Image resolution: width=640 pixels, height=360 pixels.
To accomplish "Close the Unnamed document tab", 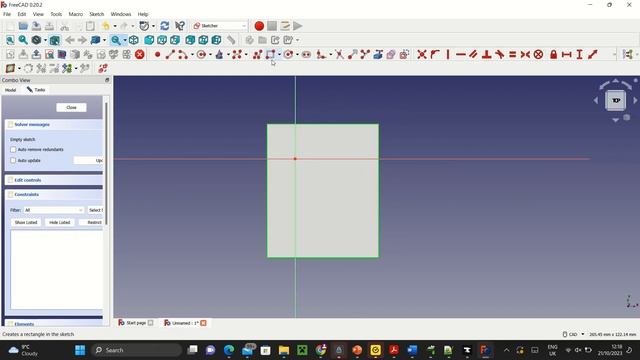I will (203, 323).
